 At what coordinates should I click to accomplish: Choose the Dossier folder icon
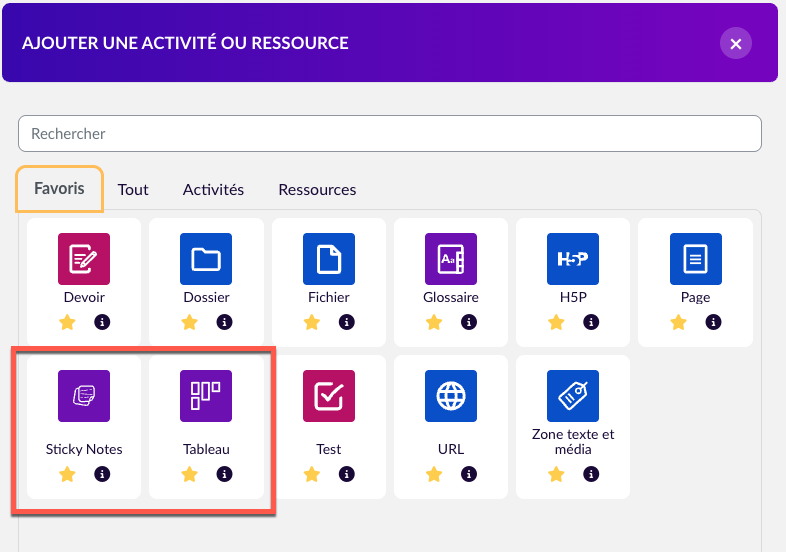pos(206,259)
